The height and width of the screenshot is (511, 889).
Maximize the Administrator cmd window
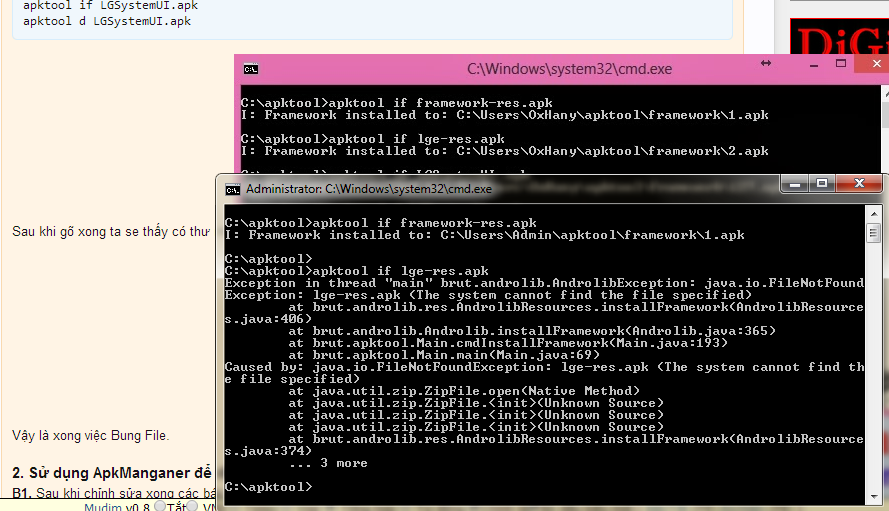tap(822, 183)
